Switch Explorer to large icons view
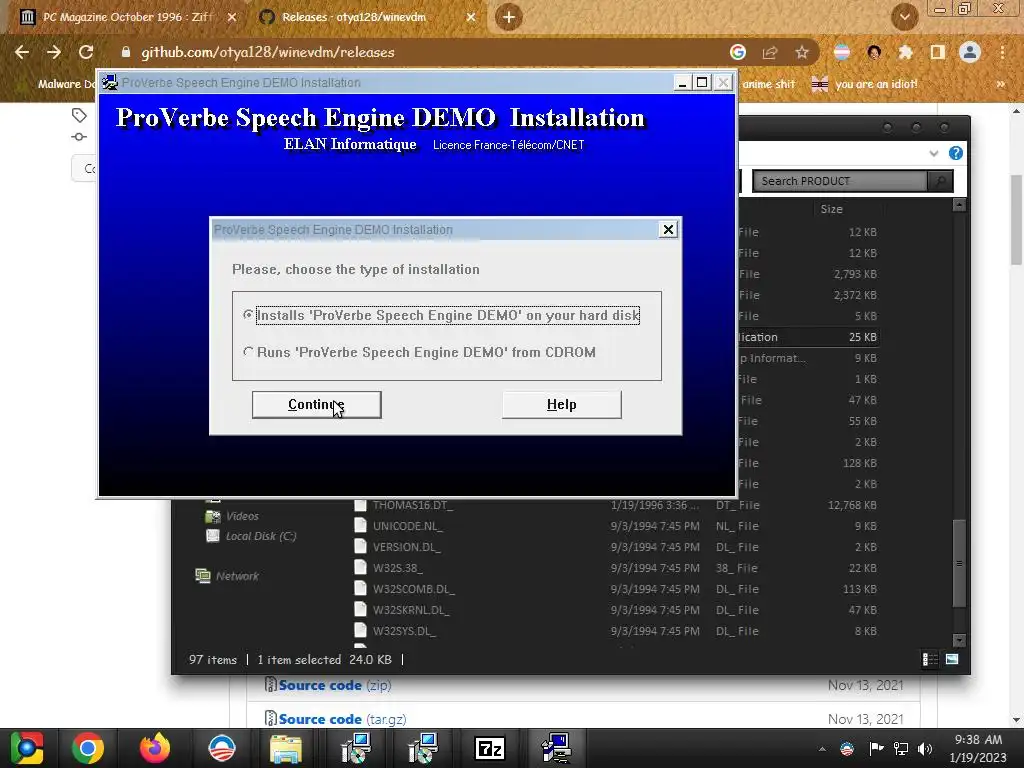Screen dimensions: 1024x768 952,660
